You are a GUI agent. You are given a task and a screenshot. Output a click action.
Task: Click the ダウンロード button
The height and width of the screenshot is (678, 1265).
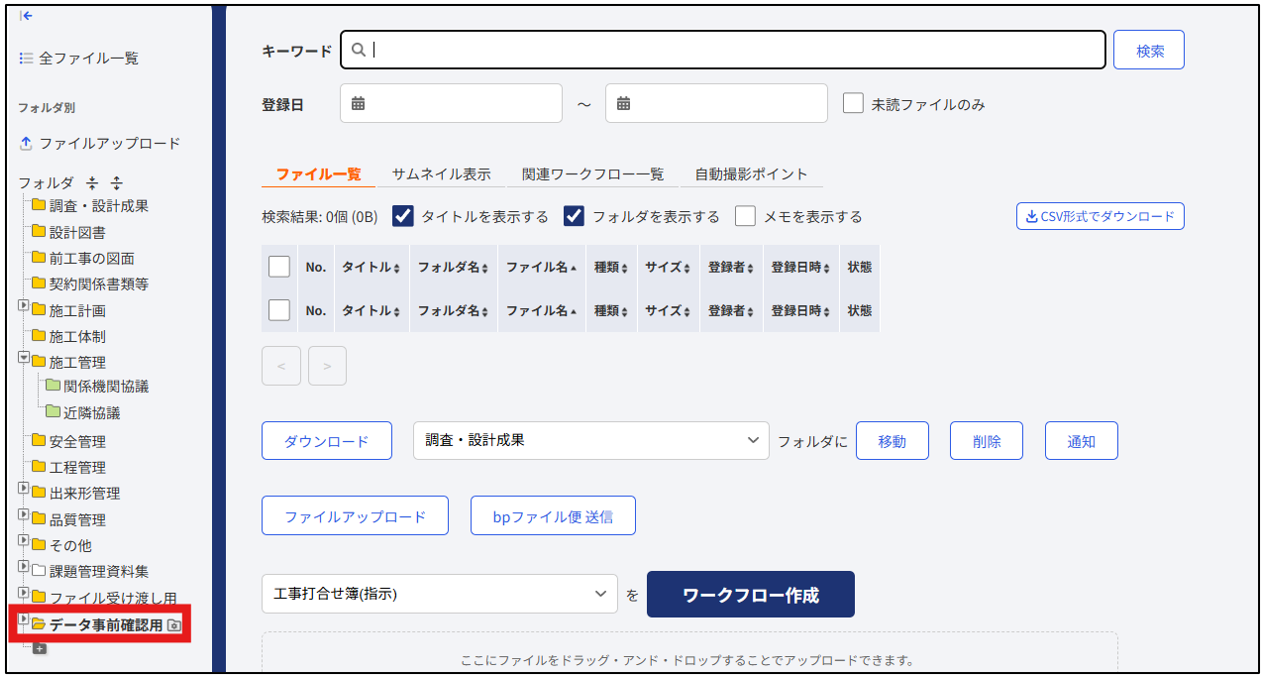pyautogui.click(x=327, y=441)
